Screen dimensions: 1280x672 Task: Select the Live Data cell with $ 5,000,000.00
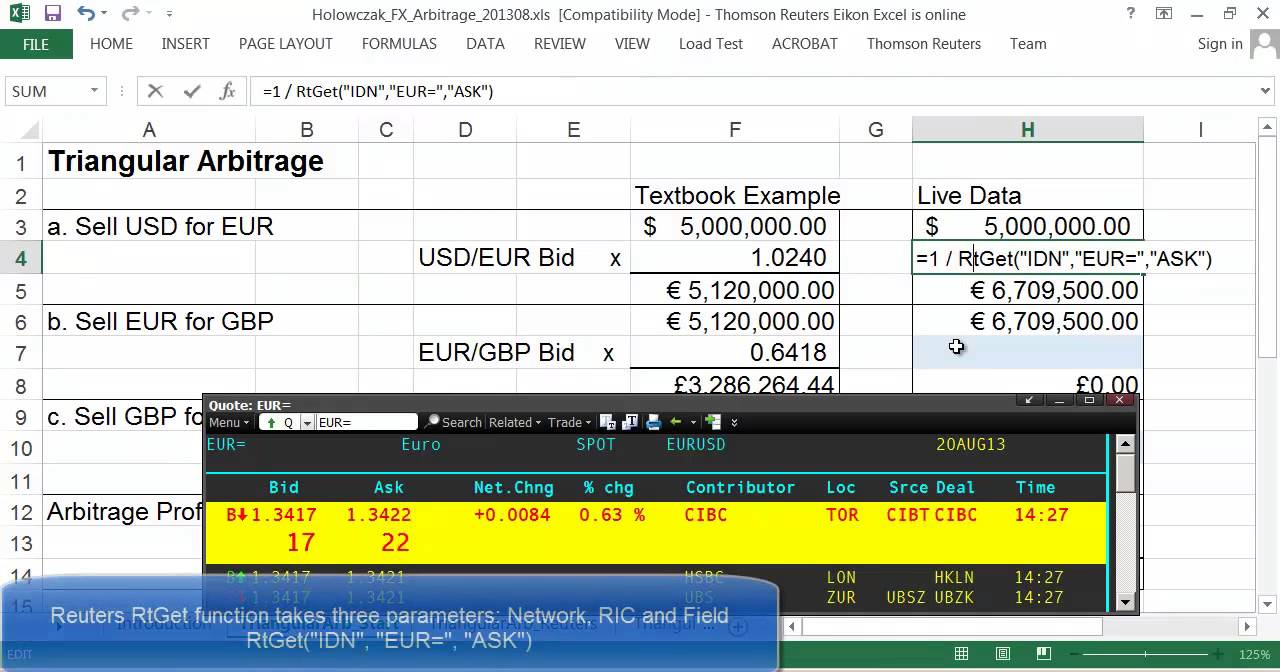(1027, 226)
